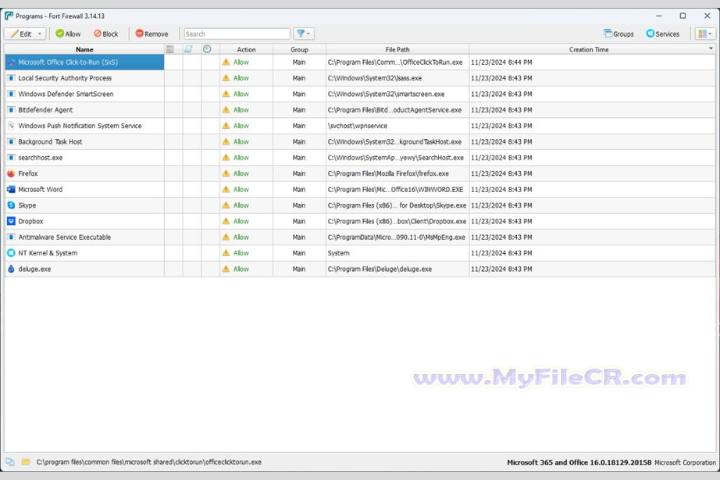Select Windows Defender SmartScreen row
Image resolution: width=720 pixels, height=480 pixels.
click(x=360, y=94)
